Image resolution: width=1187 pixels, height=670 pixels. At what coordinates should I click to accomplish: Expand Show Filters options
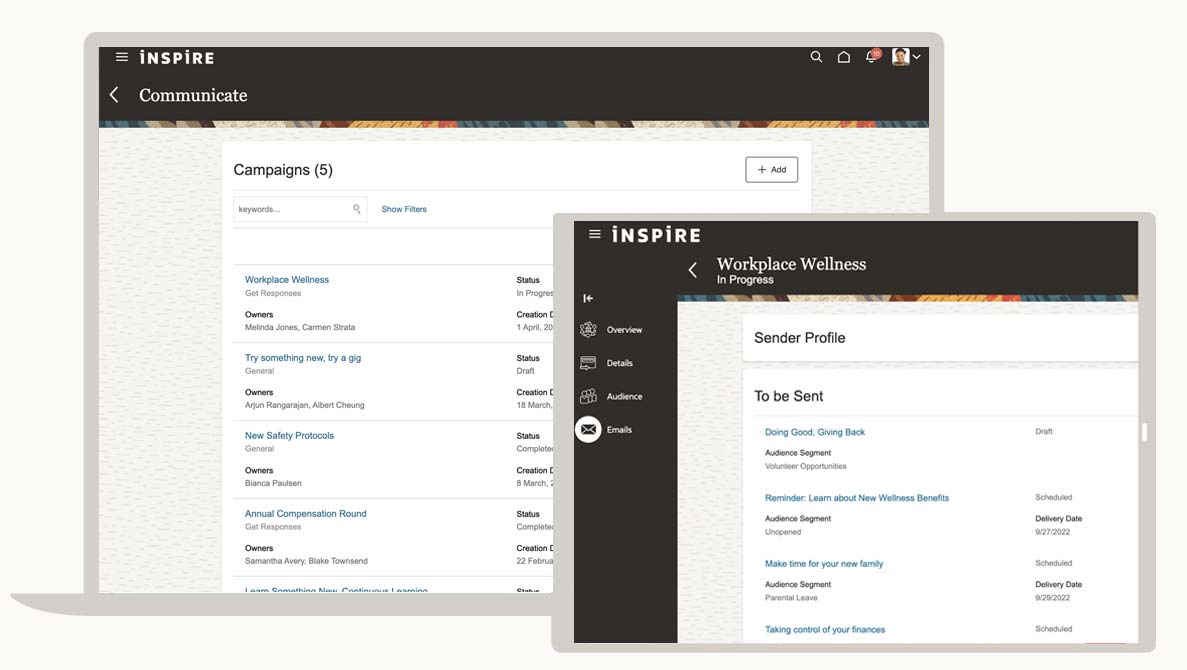[404, 209]
